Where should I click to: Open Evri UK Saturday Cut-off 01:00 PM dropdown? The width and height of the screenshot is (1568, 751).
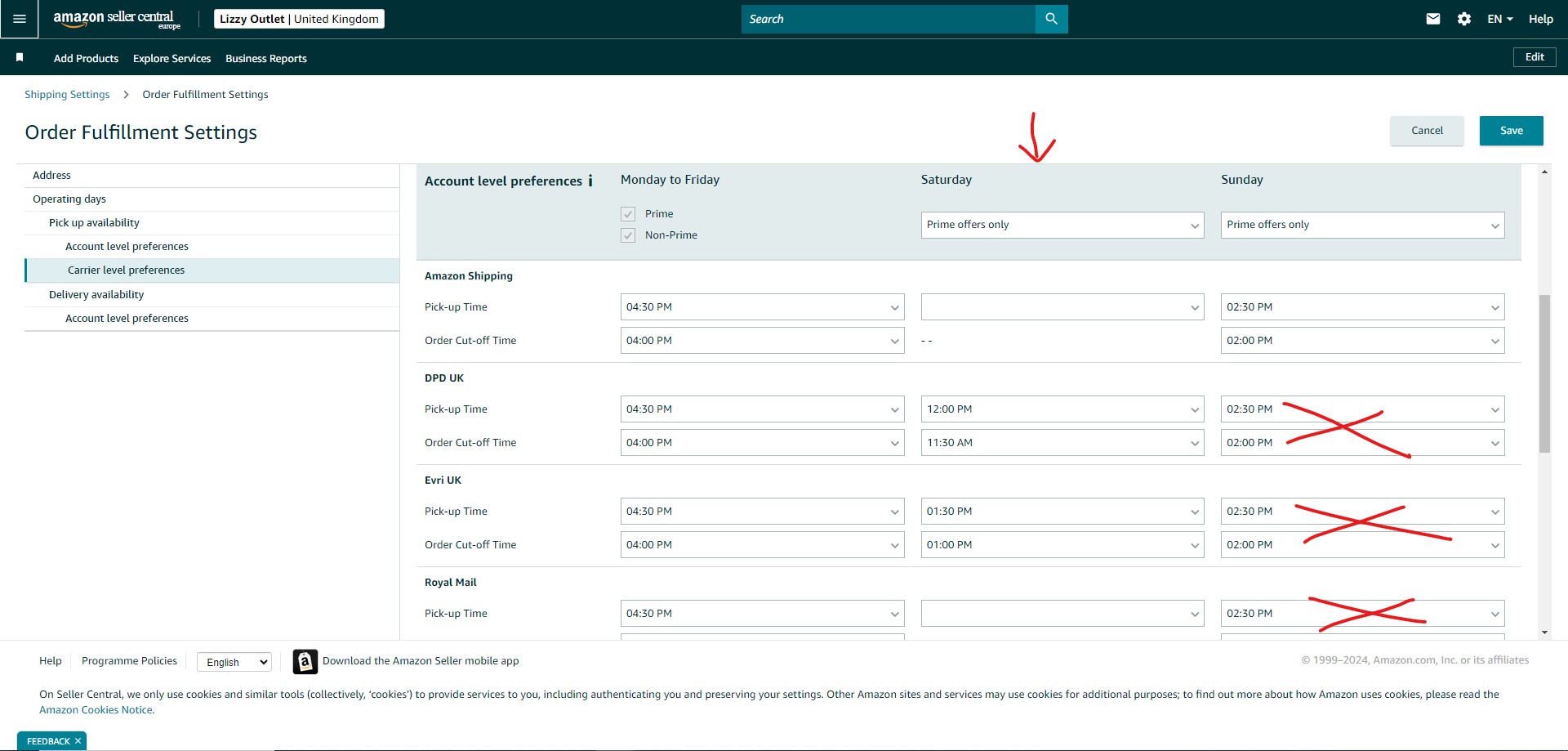[x=1062, y=545]
